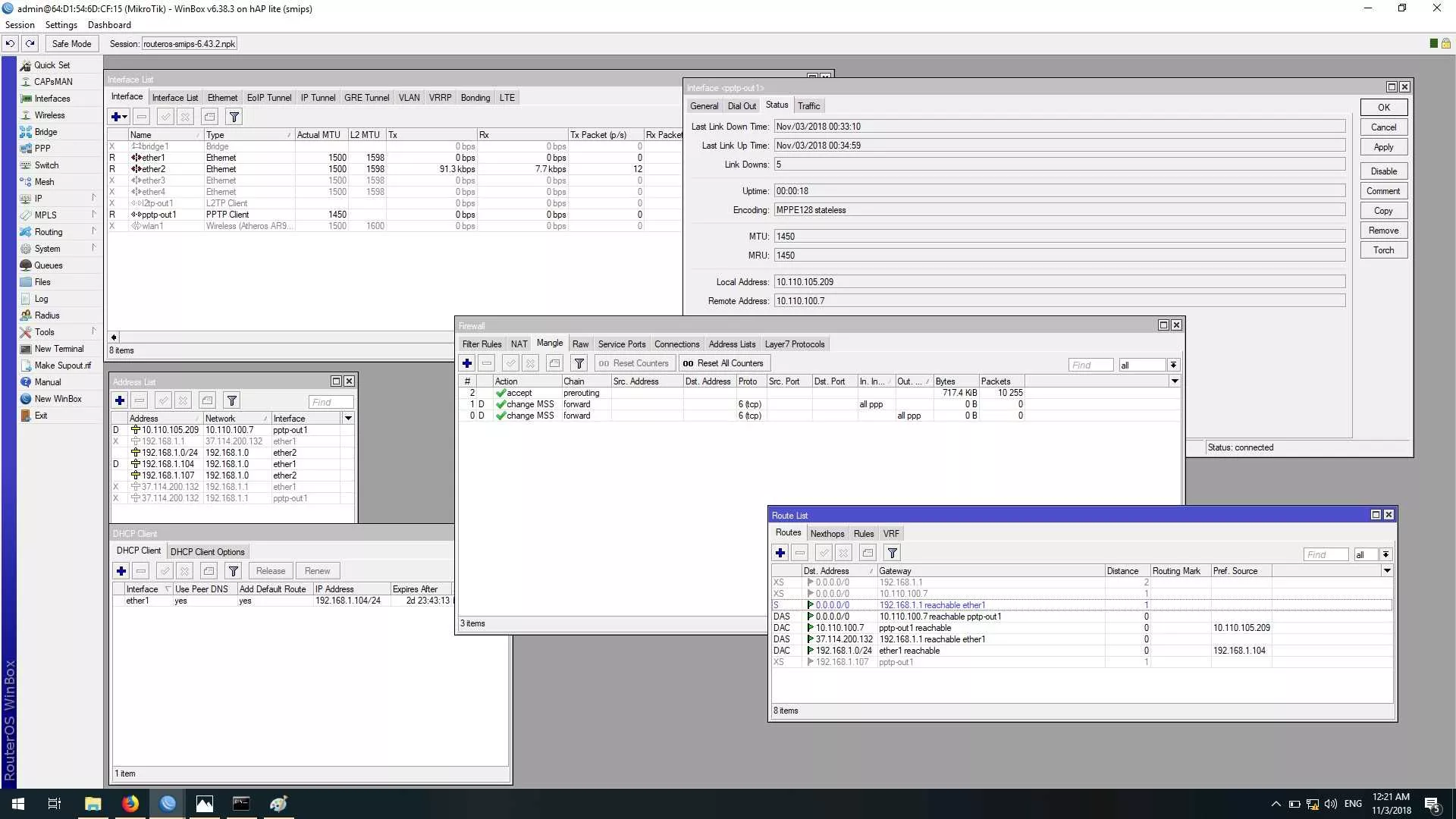
Task: Open PPP in the sidebar
Action: [x=42, y=149]
